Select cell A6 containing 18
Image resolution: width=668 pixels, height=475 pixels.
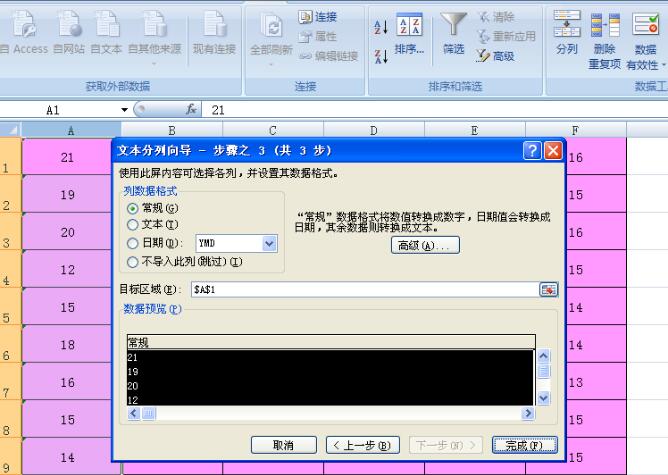tap(67, 343)
